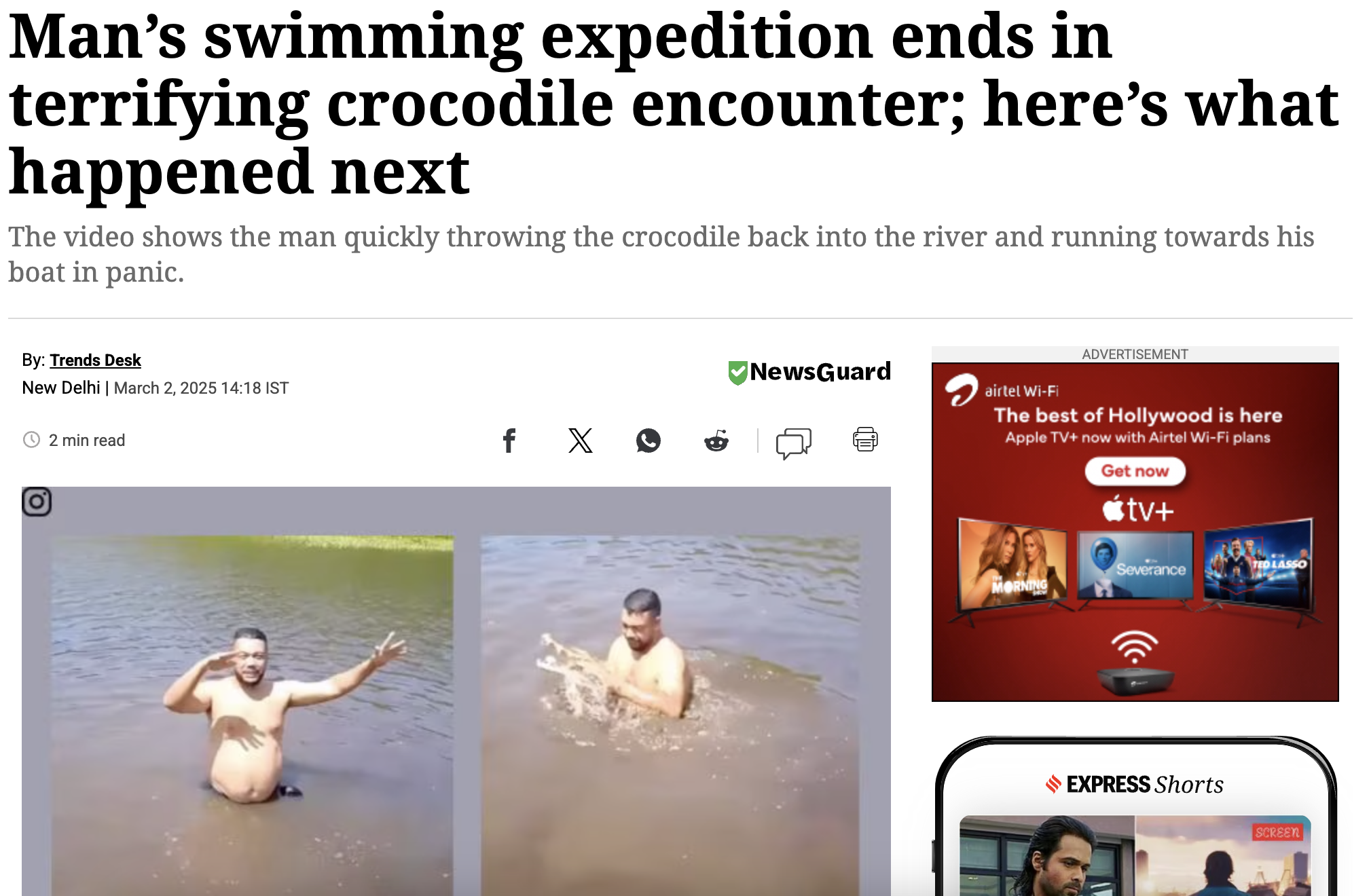1369x896 pixels.
Task: Click the Instagram icon on the image
Action: click(37, 502)
